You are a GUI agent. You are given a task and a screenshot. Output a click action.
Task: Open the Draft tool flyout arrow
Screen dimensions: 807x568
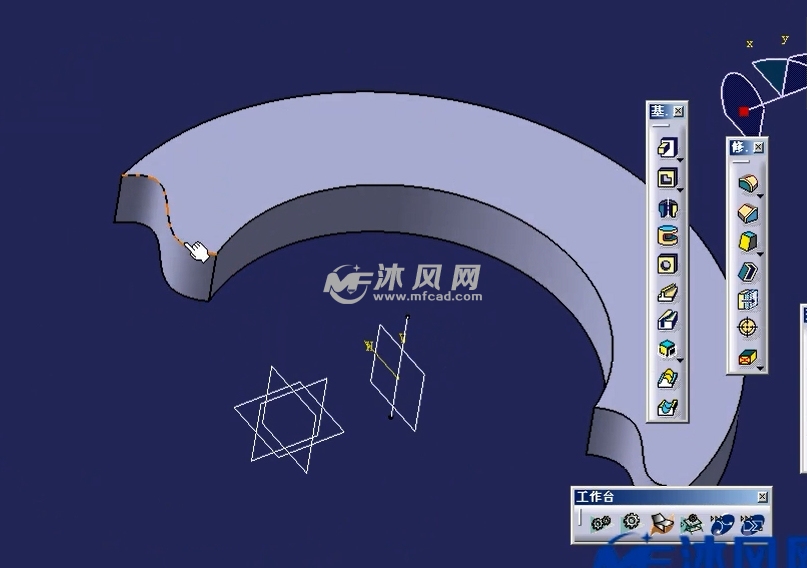[x=761, y=253]
